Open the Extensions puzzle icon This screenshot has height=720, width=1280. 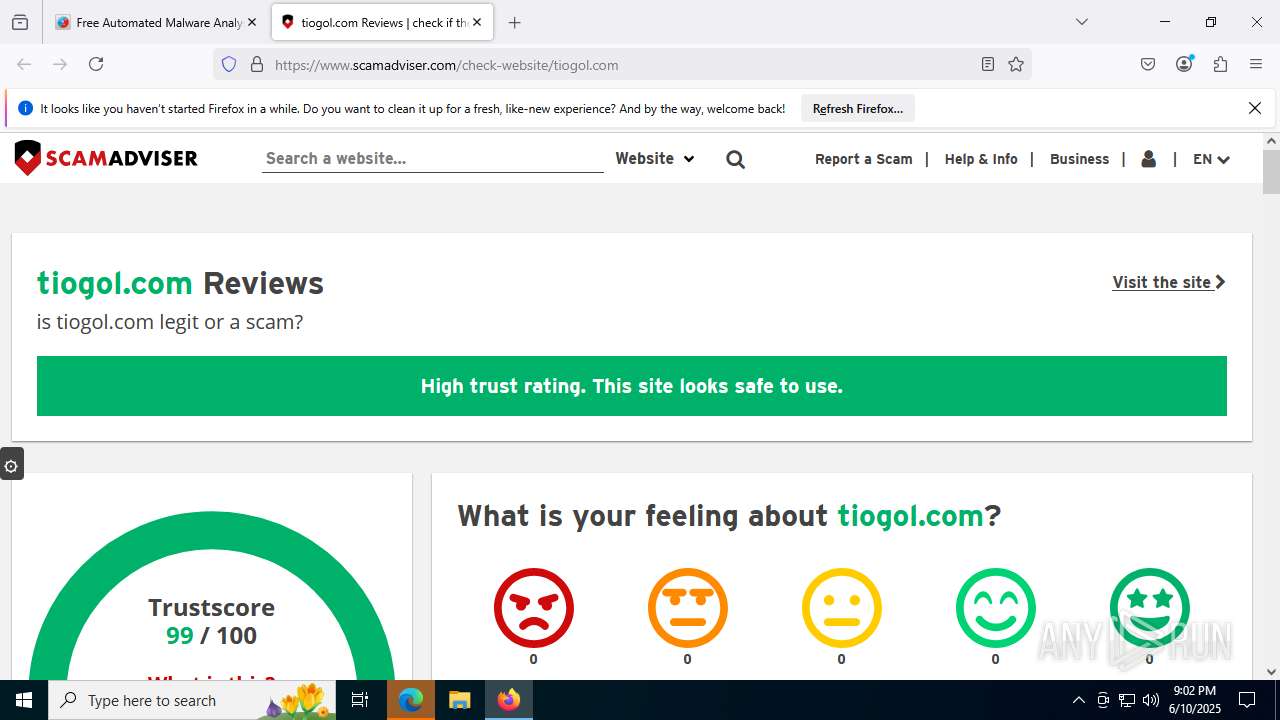[x=1220, y=64]
